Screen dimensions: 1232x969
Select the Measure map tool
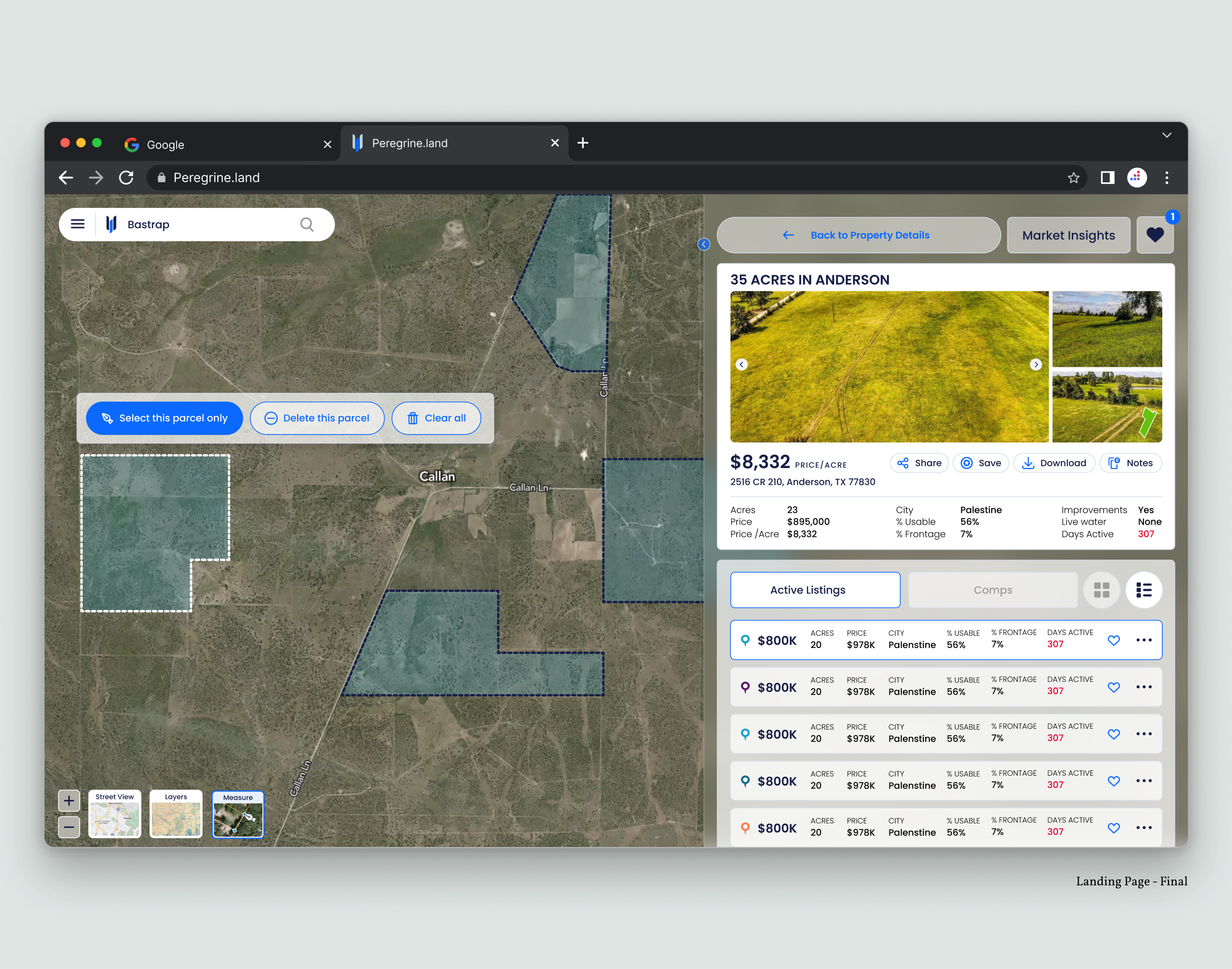click(x=237, y=815)
